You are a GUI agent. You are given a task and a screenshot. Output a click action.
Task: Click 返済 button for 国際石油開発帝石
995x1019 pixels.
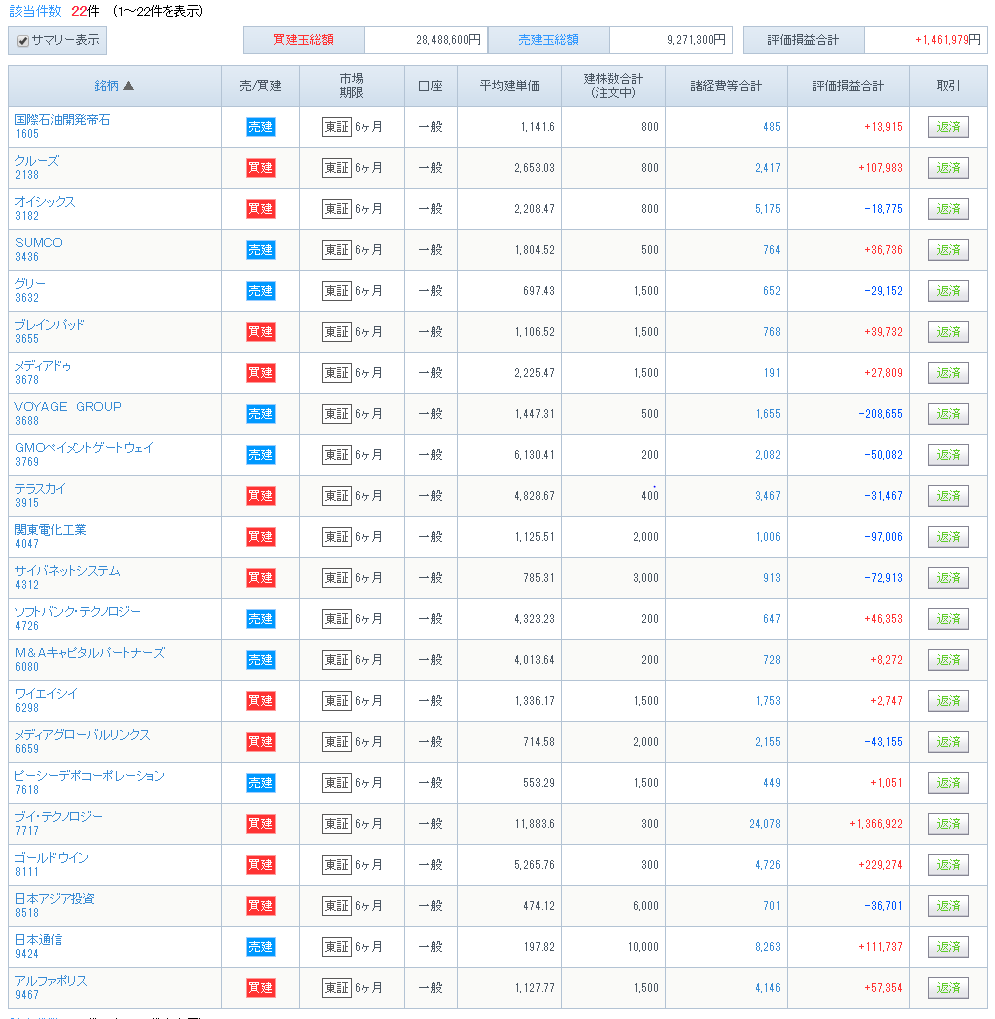point(948,127)
